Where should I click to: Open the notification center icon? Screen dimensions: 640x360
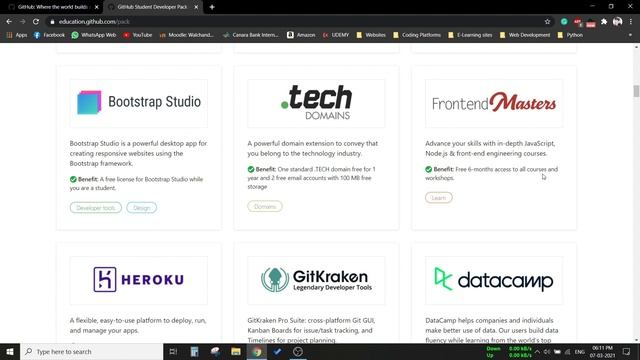click(626, 351)
